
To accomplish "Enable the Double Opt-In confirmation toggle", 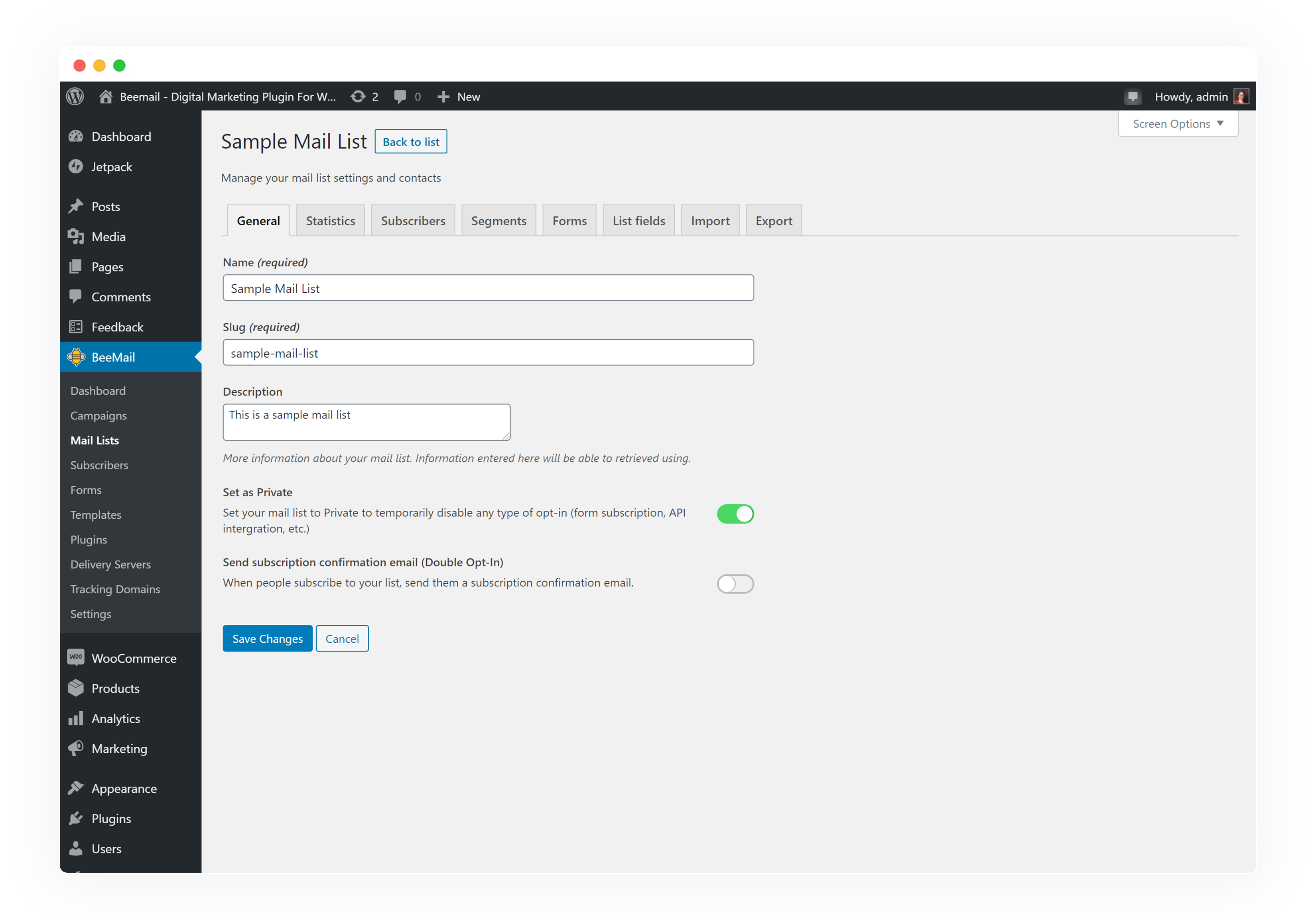I will 735,583.
